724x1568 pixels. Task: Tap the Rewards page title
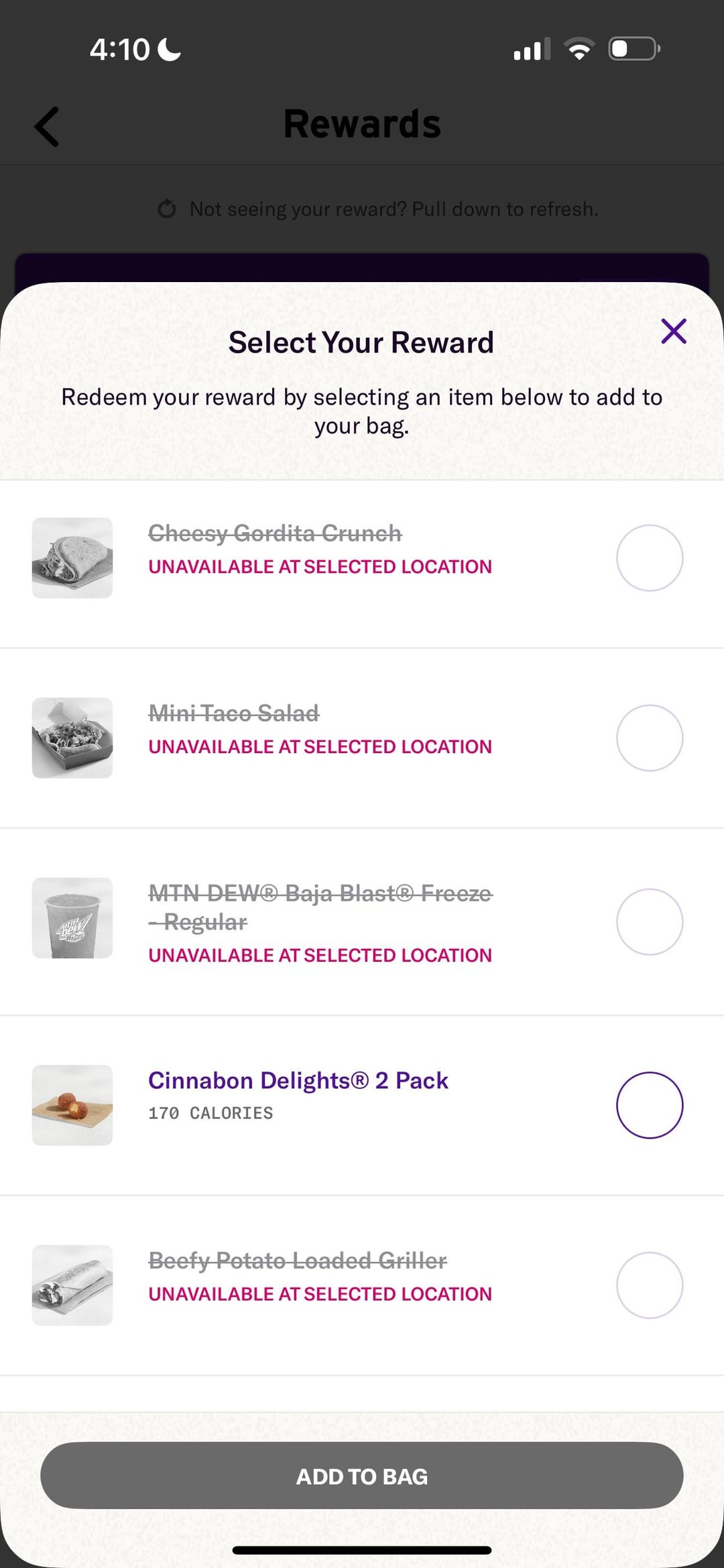pos(362,125)
